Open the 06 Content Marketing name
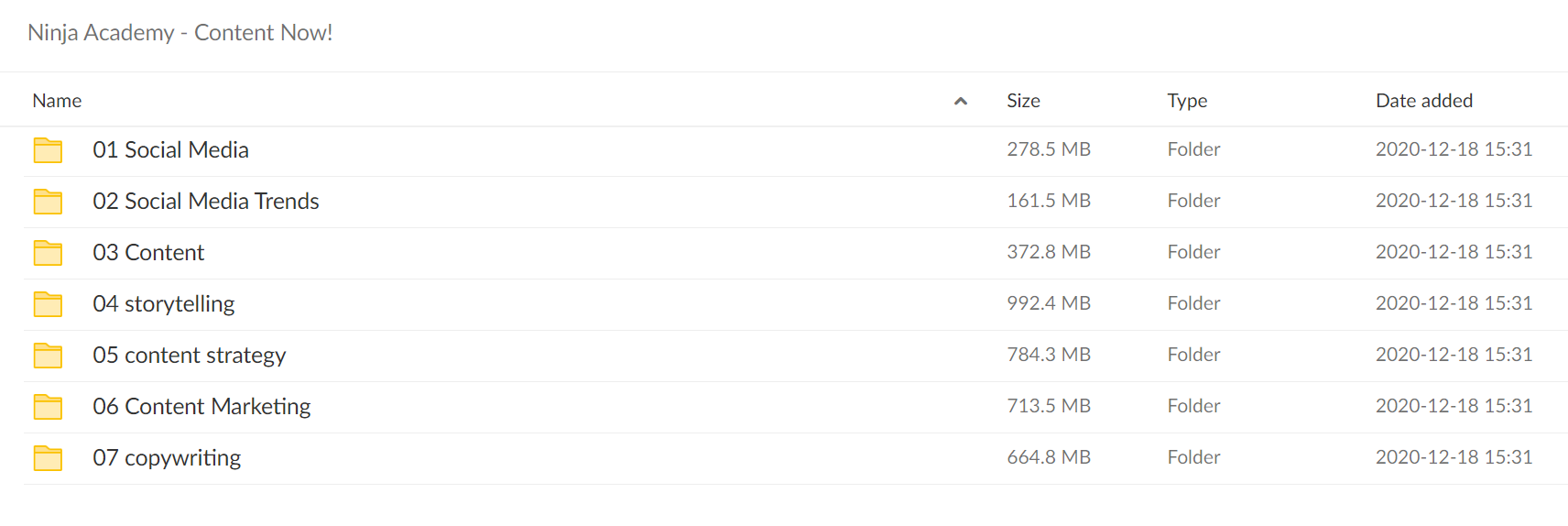This screenshot has width=1568, height=526. [x=201, y=407]
